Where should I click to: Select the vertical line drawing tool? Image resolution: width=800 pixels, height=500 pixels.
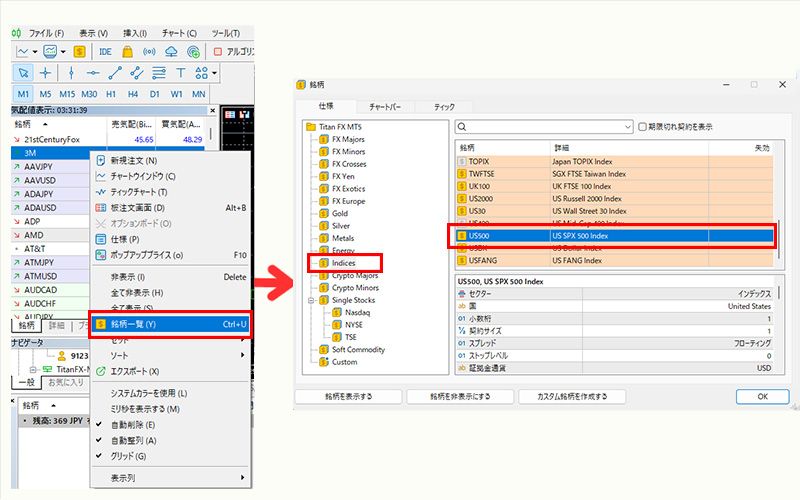pos(71,73)
